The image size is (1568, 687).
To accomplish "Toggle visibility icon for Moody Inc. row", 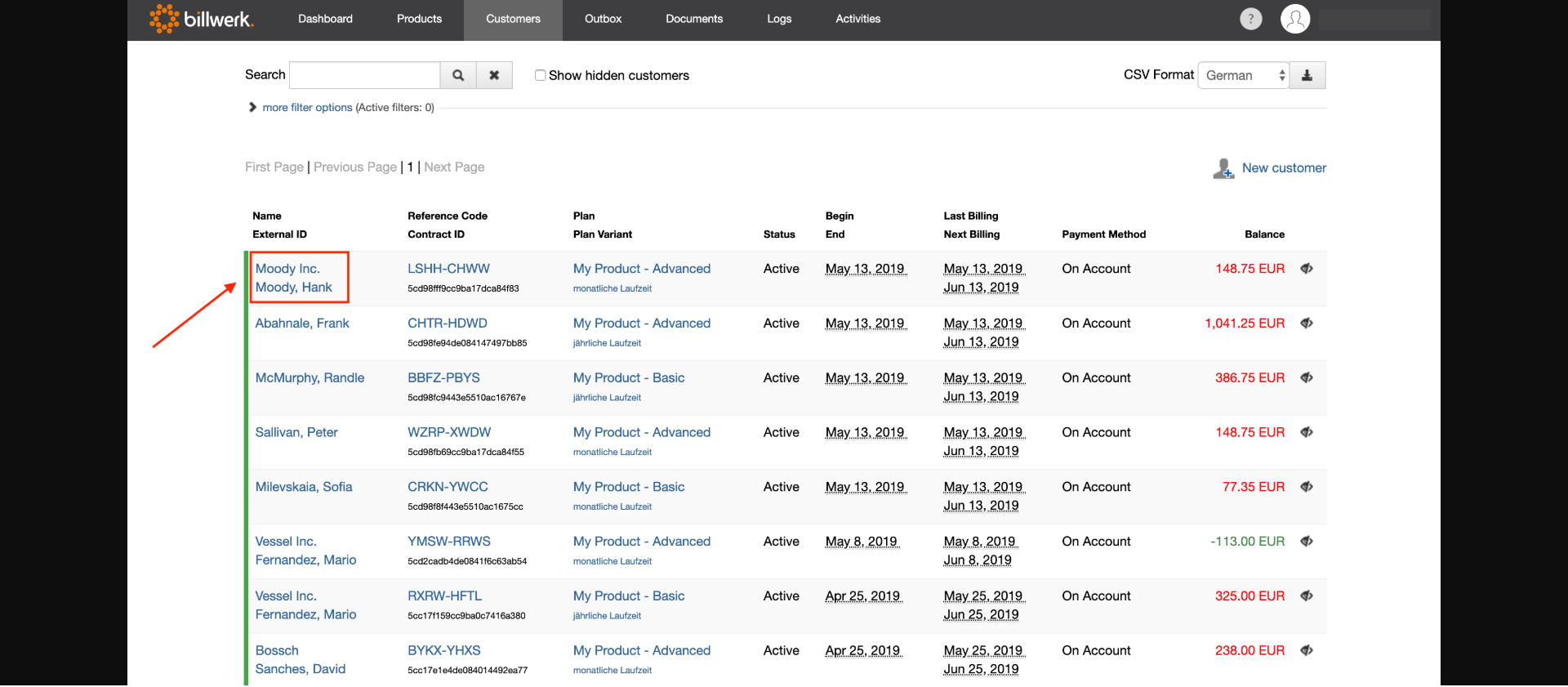I will (x=1307, y=269).
